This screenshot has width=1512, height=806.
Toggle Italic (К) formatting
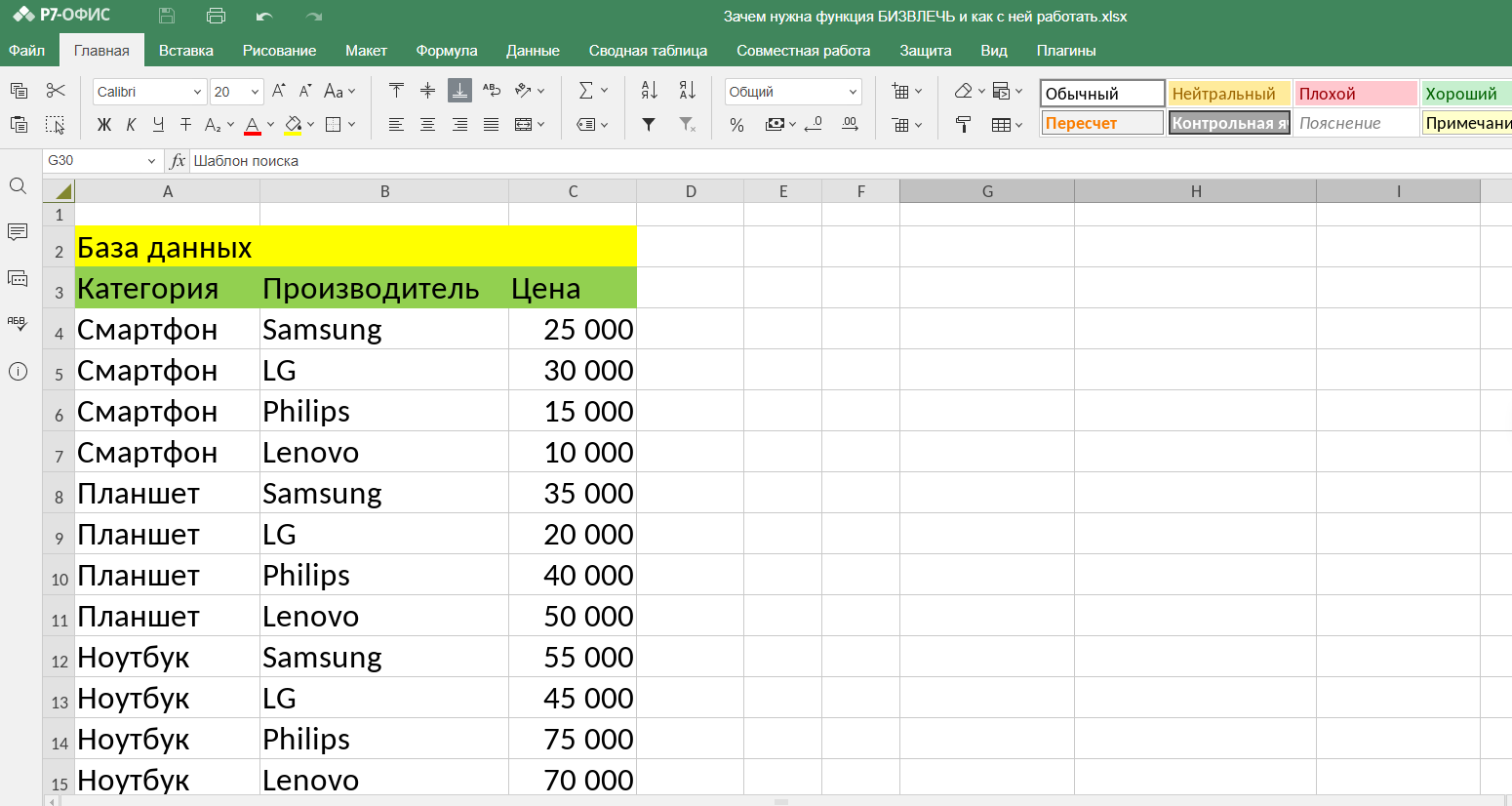[x=131, y=125]
